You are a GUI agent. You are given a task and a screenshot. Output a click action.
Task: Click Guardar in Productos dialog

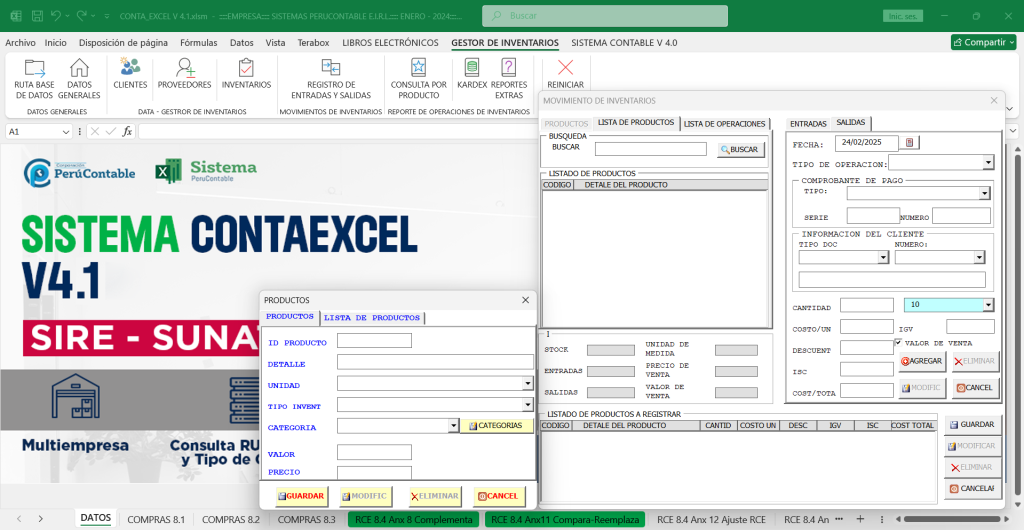[301, 496]
